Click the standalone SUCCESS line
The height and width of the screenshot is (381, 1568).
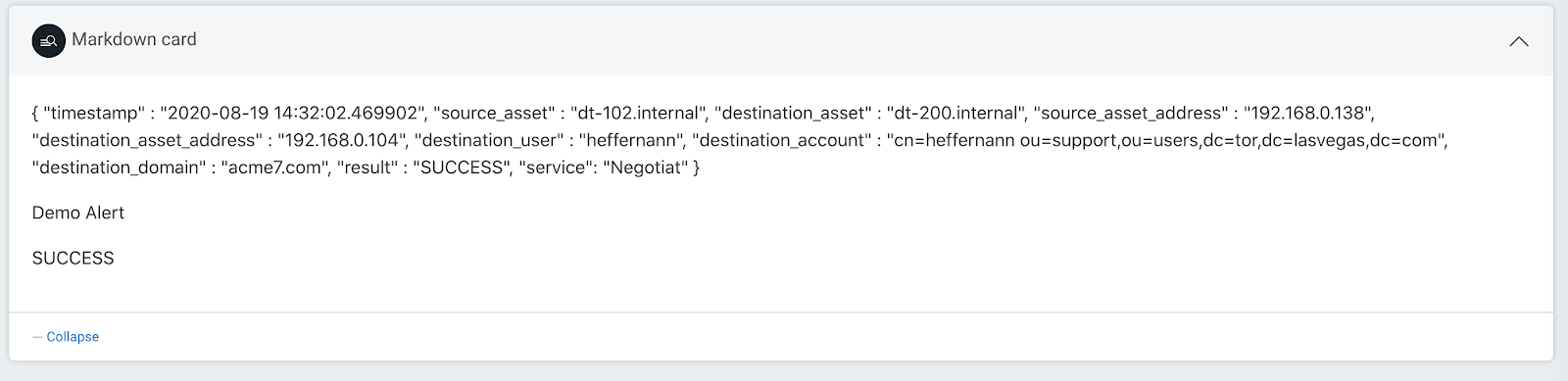click(x=73, y=259)
